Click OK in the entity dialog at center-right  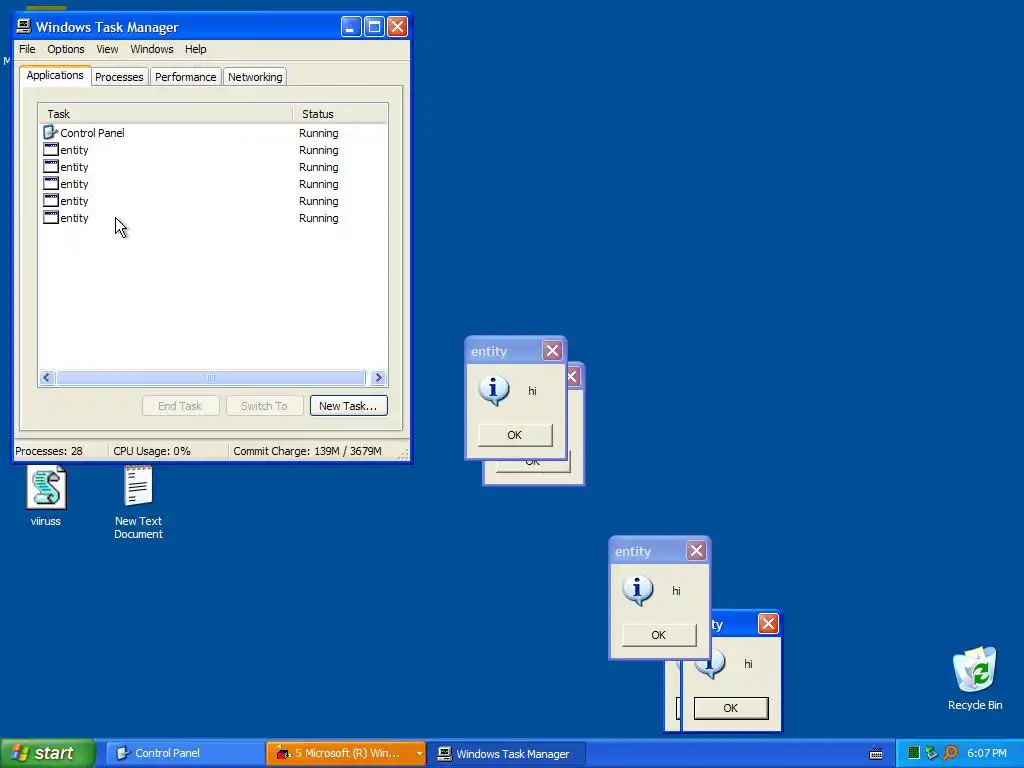click(658, 635)
